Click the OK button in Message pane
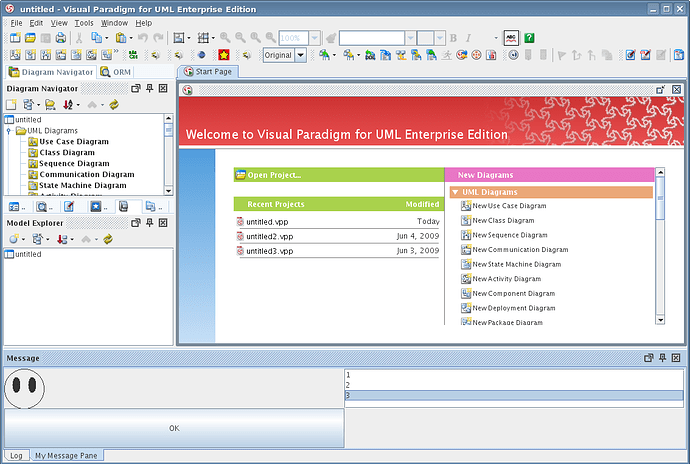 (174, 428)
